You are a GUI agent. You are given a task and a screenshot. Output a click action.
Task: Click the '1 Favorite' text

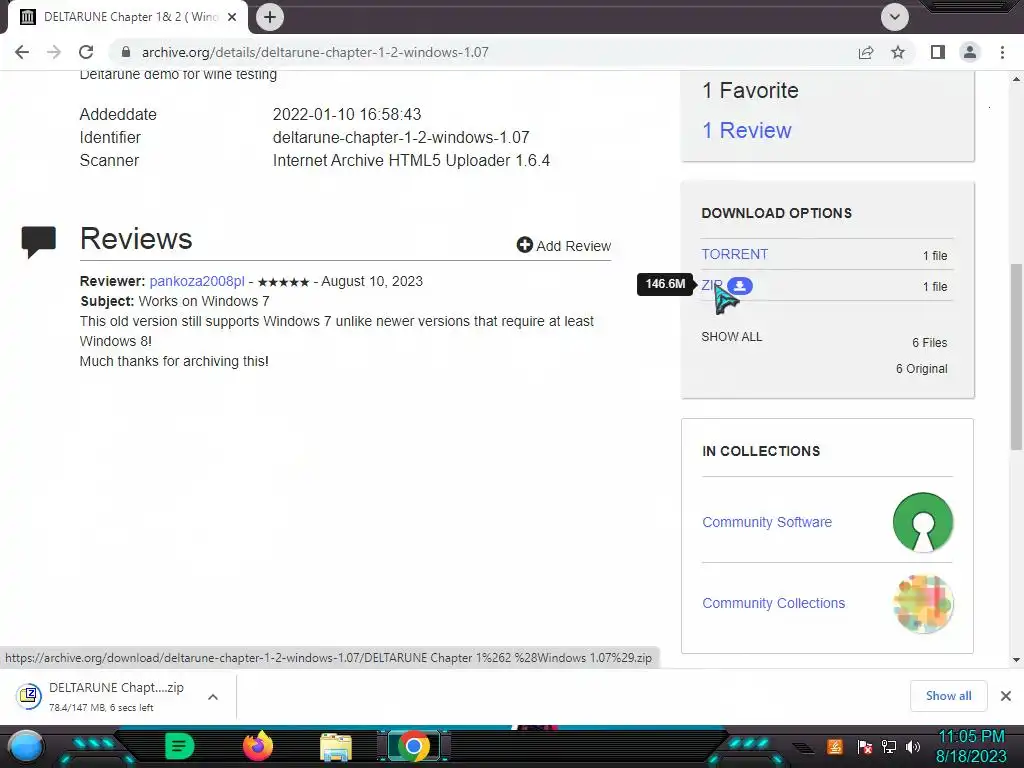tap(750, 90)
